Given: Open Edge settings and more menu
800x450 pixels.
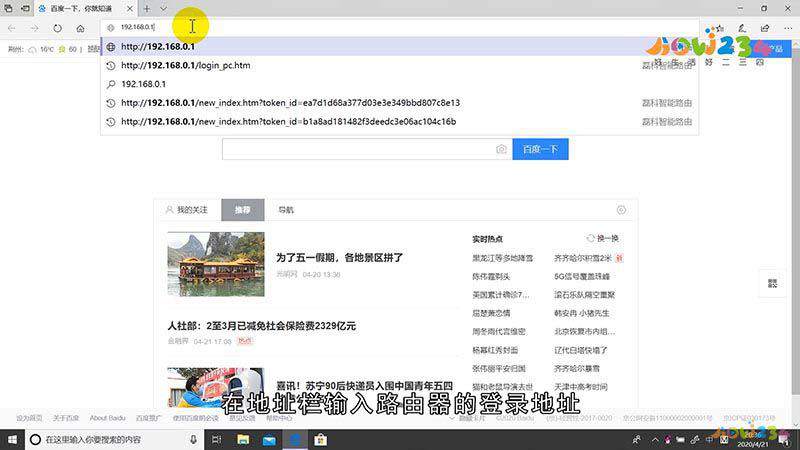Looking at the screenshot, I should (x=787, y=28).
